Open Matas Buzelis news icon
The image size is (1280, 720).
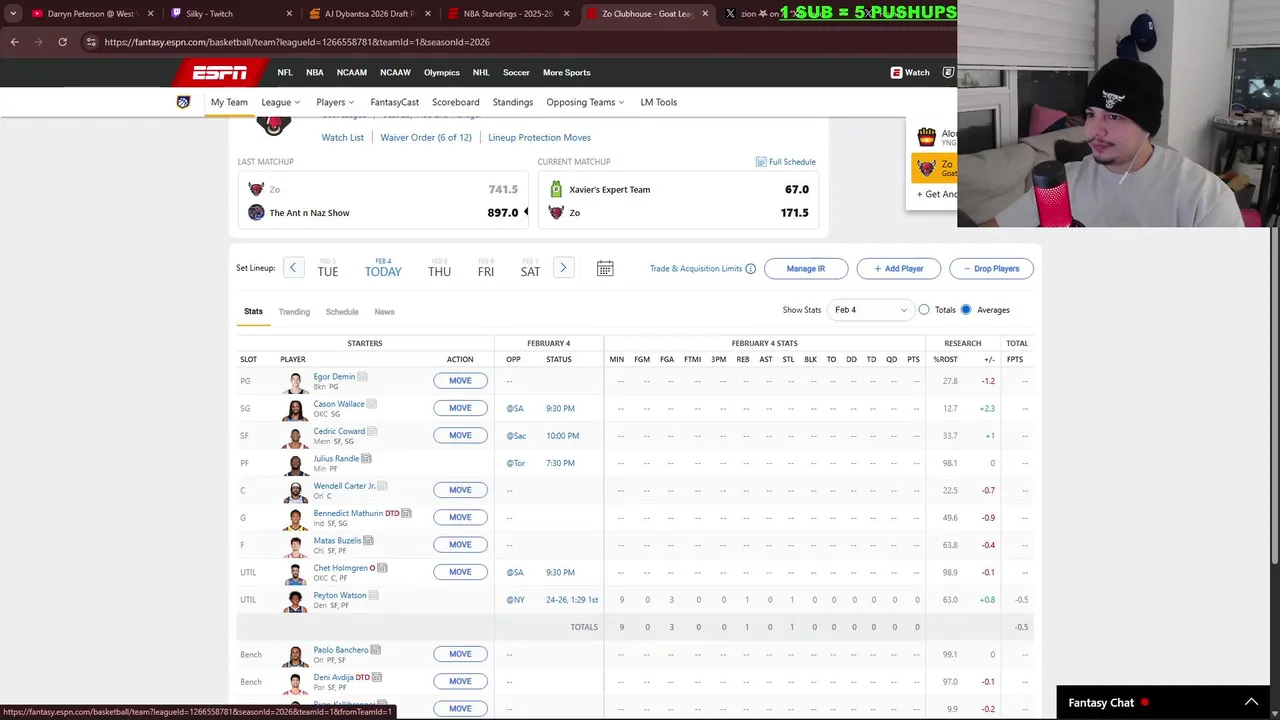coord(369,541)
